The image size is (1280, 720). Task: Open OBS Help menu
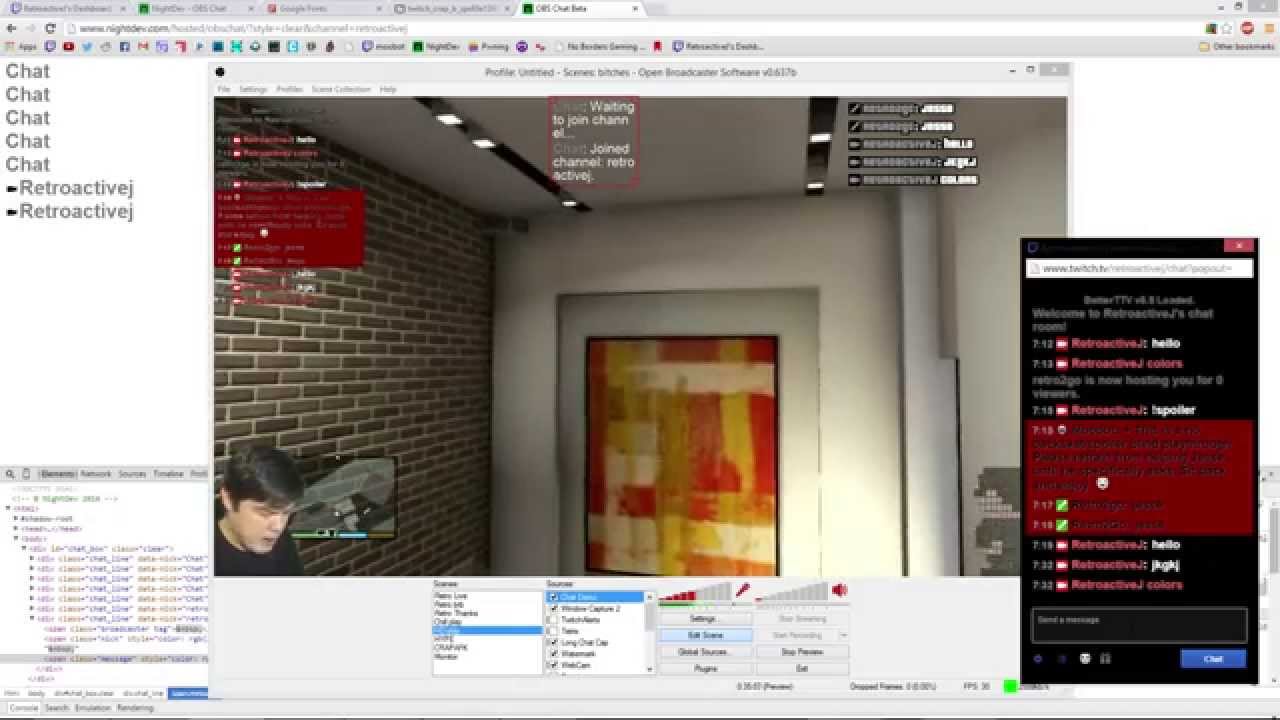(x=387, y=89)
